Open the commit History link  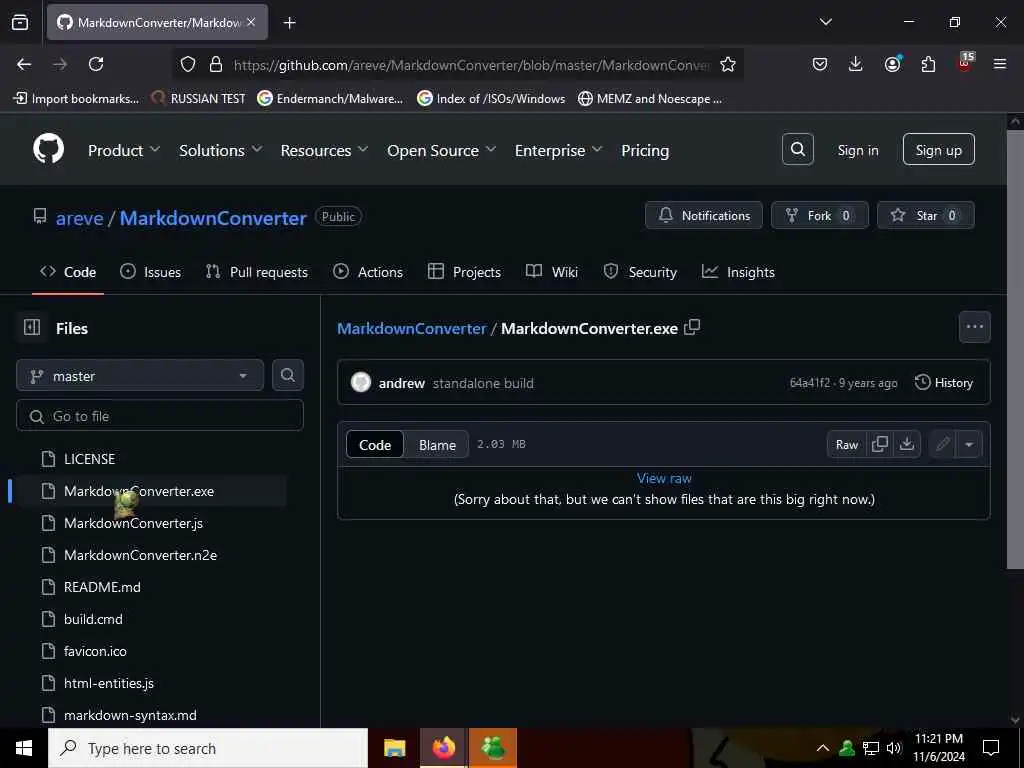(944, 382)
